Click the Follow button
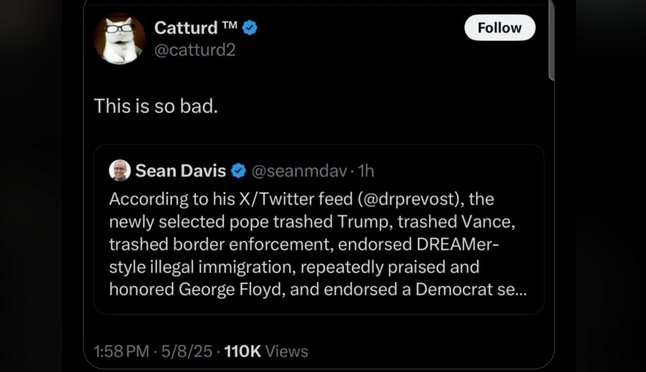This screenshot has width=646, height=372. click(x=500, y=28)
